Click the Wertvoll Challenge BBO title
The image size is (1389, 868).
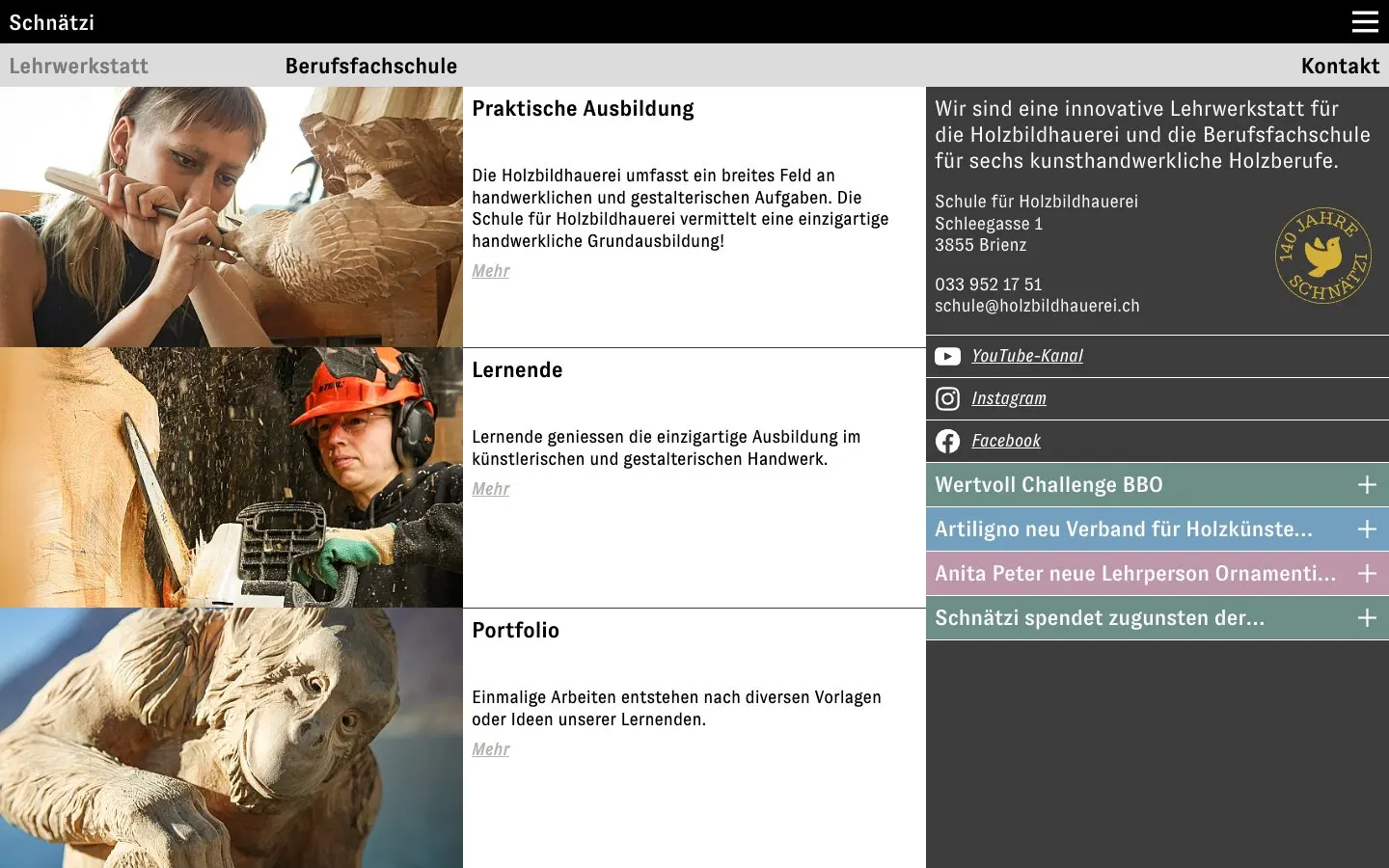pos(1049,485)
